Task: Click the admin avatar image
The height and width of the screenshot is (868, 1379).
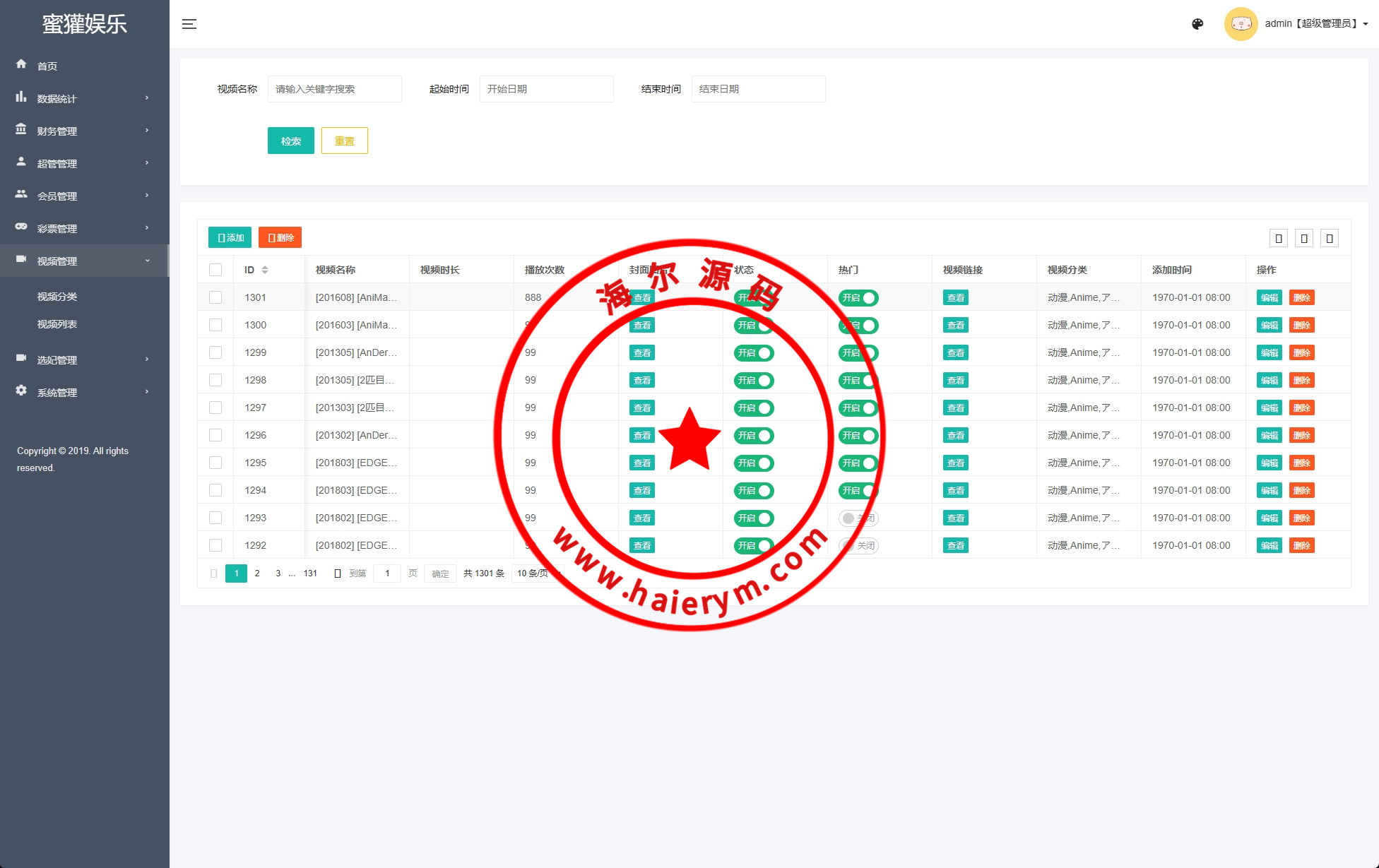Action: pos(1241,24)
